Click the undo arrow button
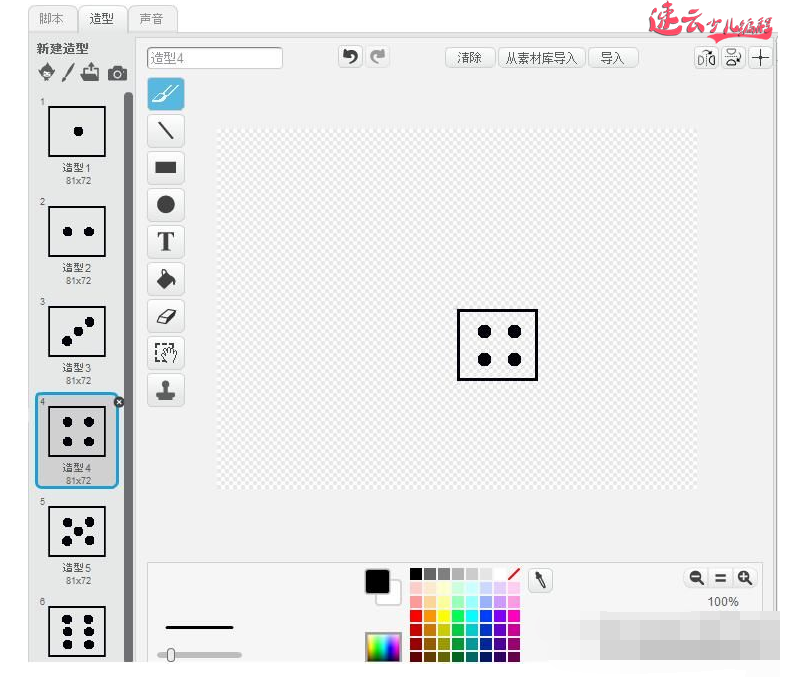Screen dimensions: 804x677 [x=350, y=57]
